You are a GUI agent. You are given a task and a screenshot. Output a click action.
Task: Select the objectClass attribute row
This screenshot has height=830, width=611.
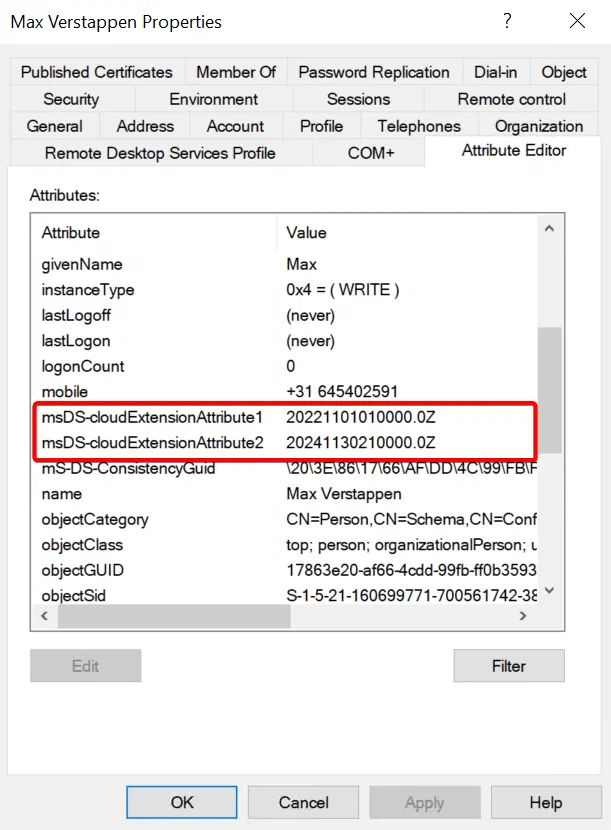(x=285, y=545)
